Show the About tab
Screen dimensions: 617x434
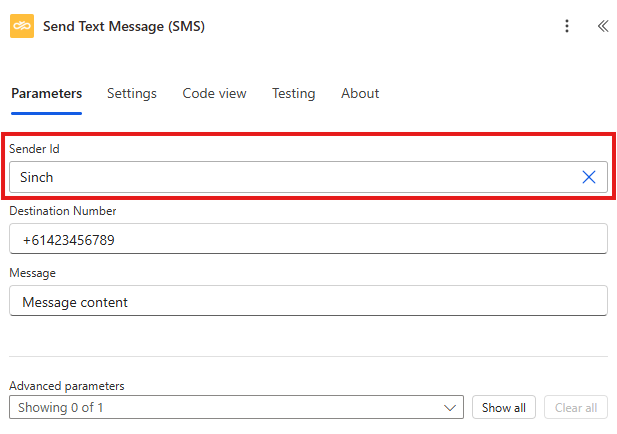[360, 93]
